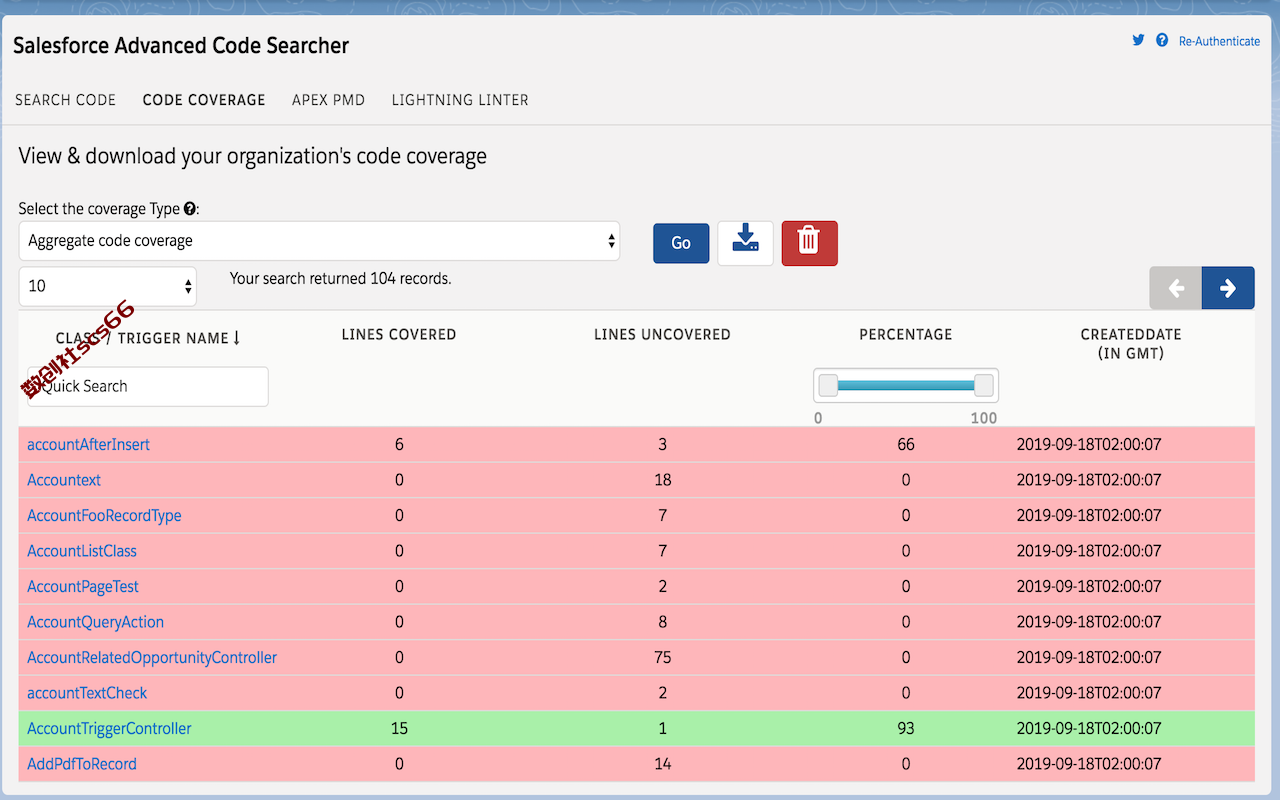
Task: Click the percentage slider maximum handle
Action: click(x=984, y=385)
